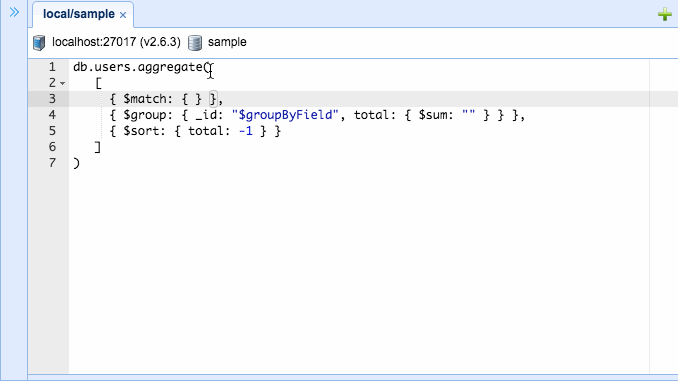Click the -1 value in $sort
Screen dimensions: 678x382
coord(246,131)
